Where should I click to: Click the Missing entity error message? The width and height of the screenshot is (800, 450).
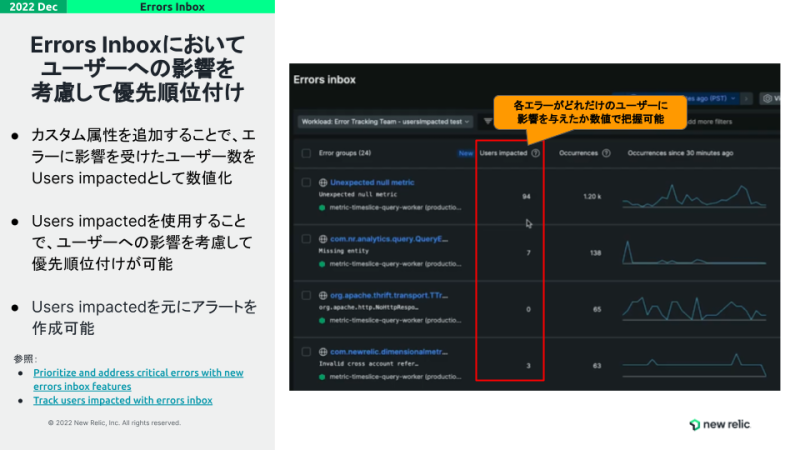click(343, 251)
